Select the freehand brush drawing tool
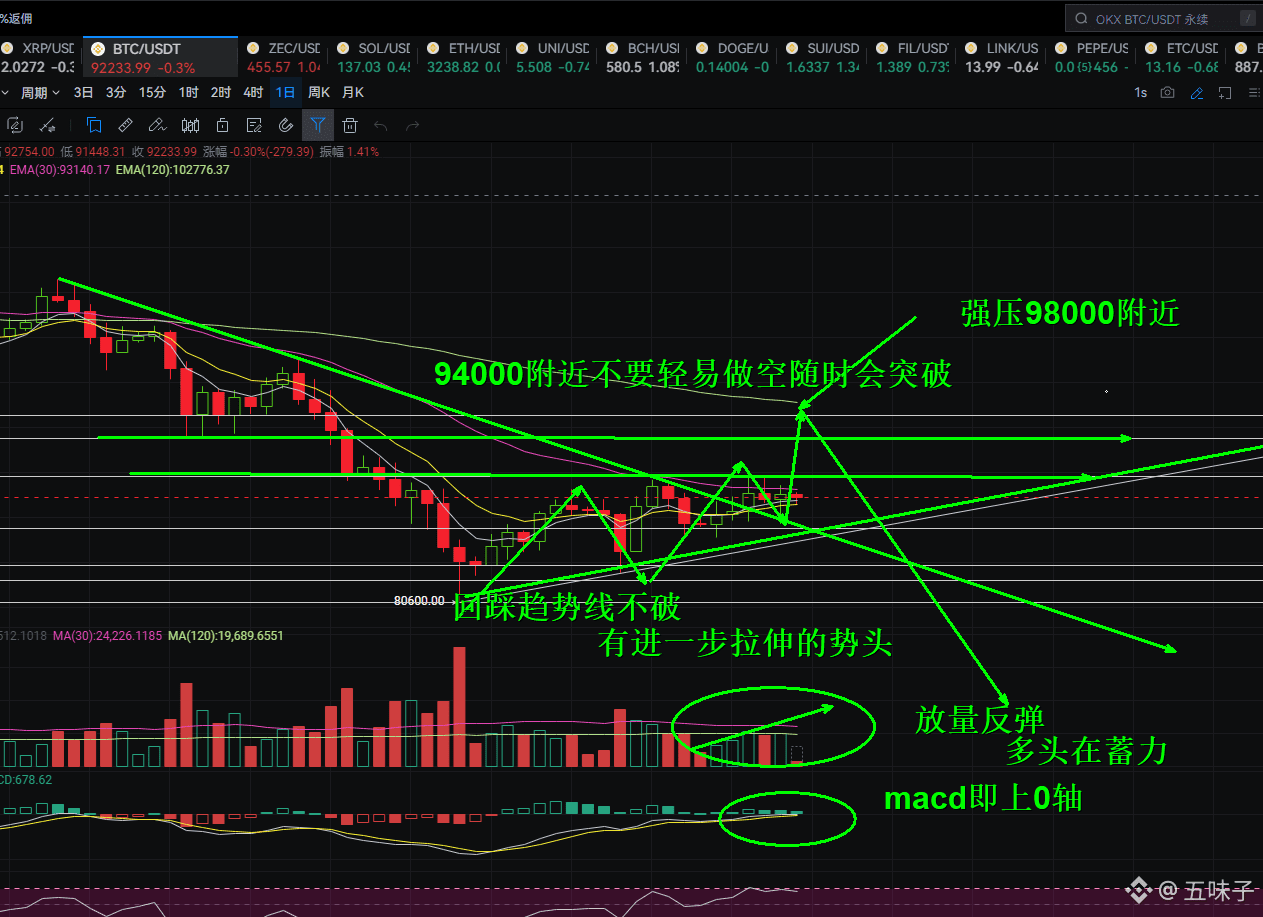The image size is (1263, 917). tap(158, 125)
